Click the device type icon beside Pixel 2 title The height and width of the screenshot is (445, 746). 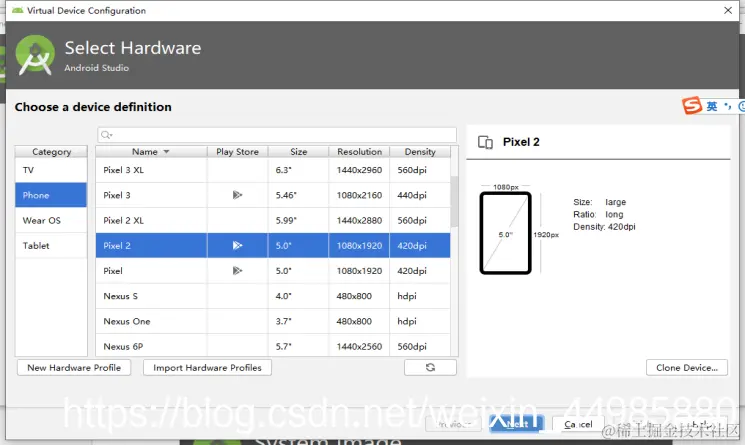[485, 142]
